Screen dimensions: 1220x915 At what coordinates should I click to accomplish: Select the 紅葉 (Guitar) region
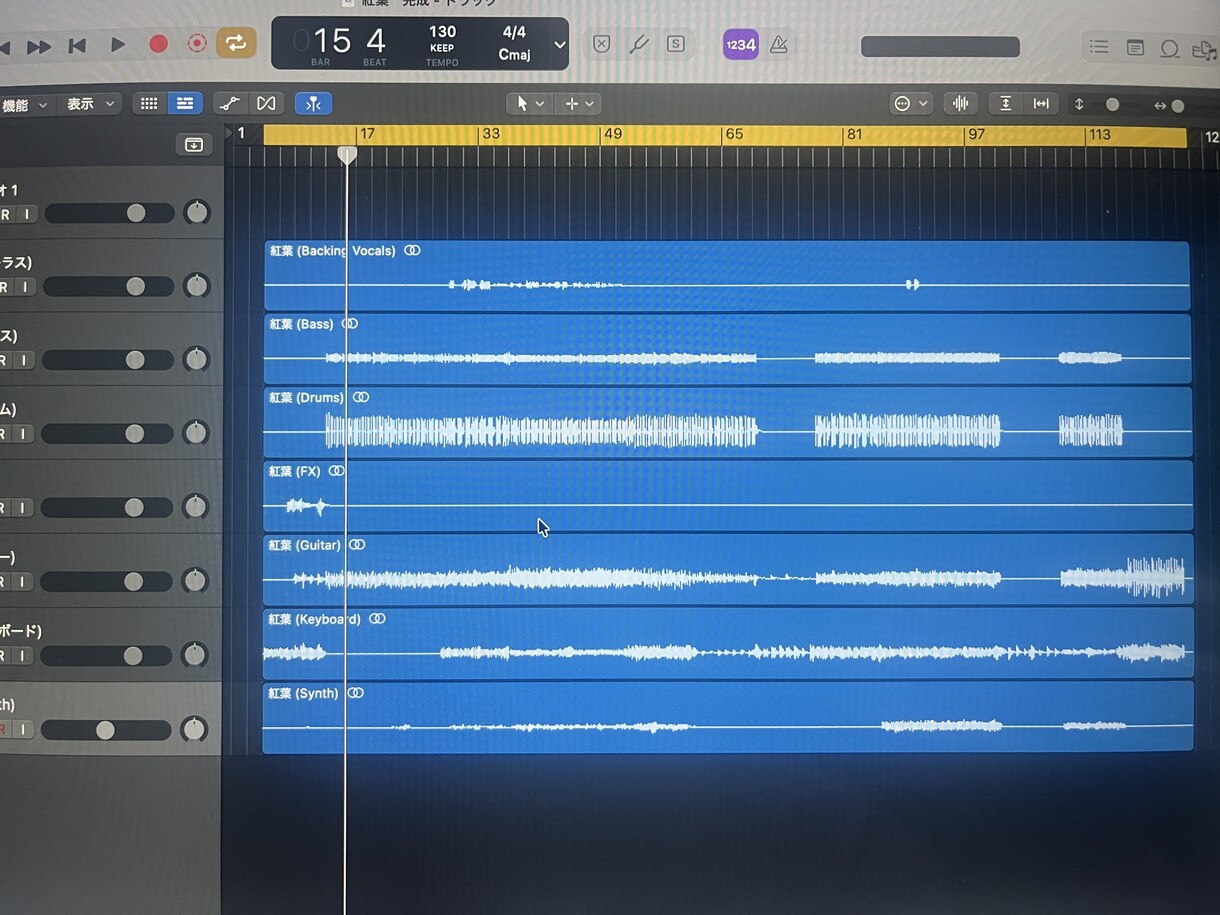[x=727, y=569]
